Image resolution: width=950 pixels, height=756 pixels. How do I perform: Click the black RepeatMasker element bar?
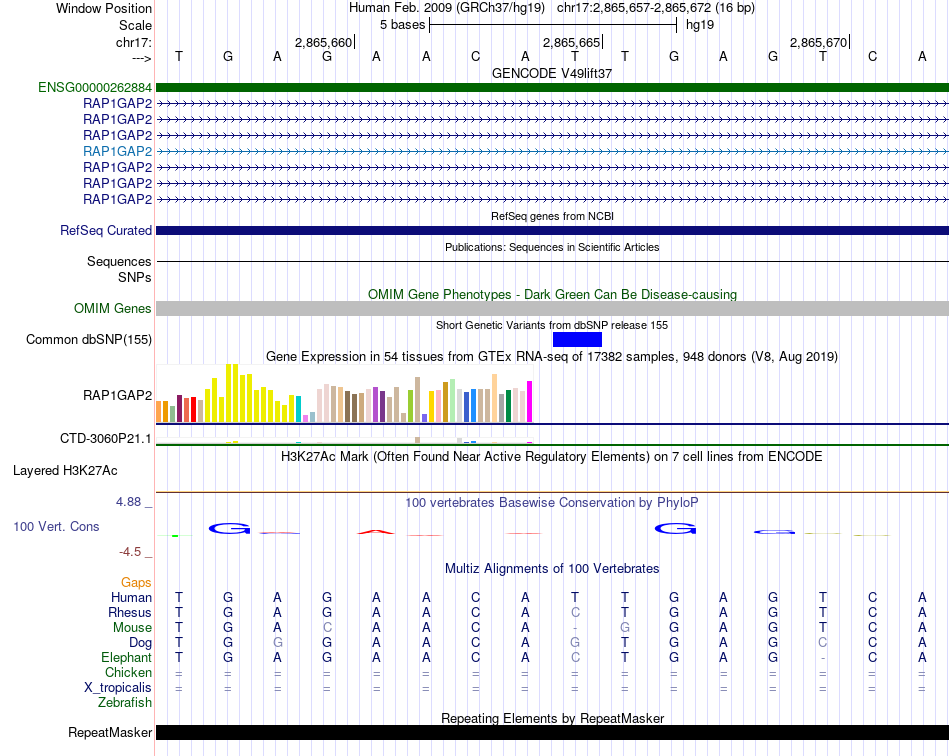pos(552,732)
